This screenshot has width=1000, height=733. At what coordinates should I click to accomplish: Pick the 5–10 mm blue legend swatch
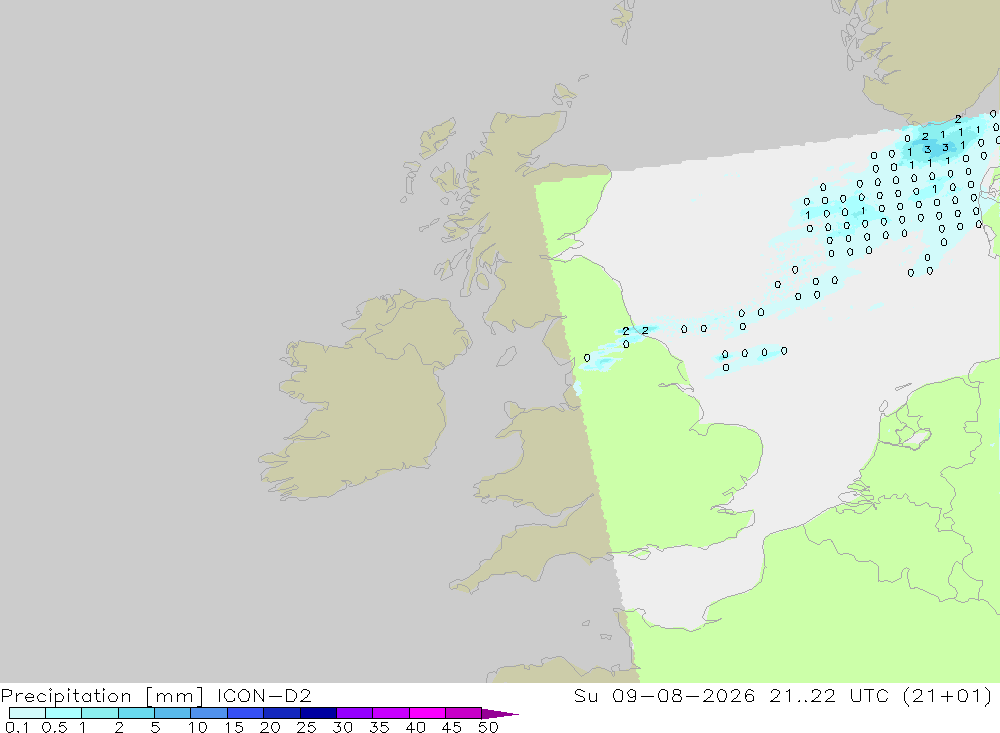pyautogui.click(x=173, y=713)
